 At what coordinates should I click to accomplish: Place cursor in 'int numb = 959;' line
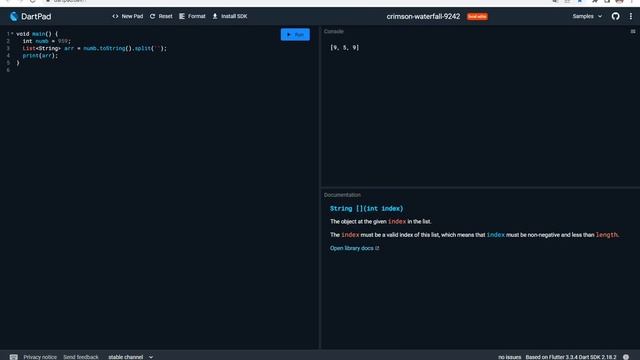(x=47, y=41)
